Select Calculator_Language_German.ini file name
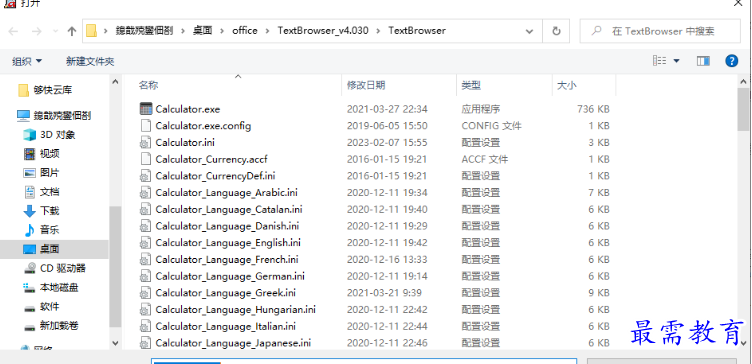The width and height of the screenshot is (752, 364). click(230, 276)
